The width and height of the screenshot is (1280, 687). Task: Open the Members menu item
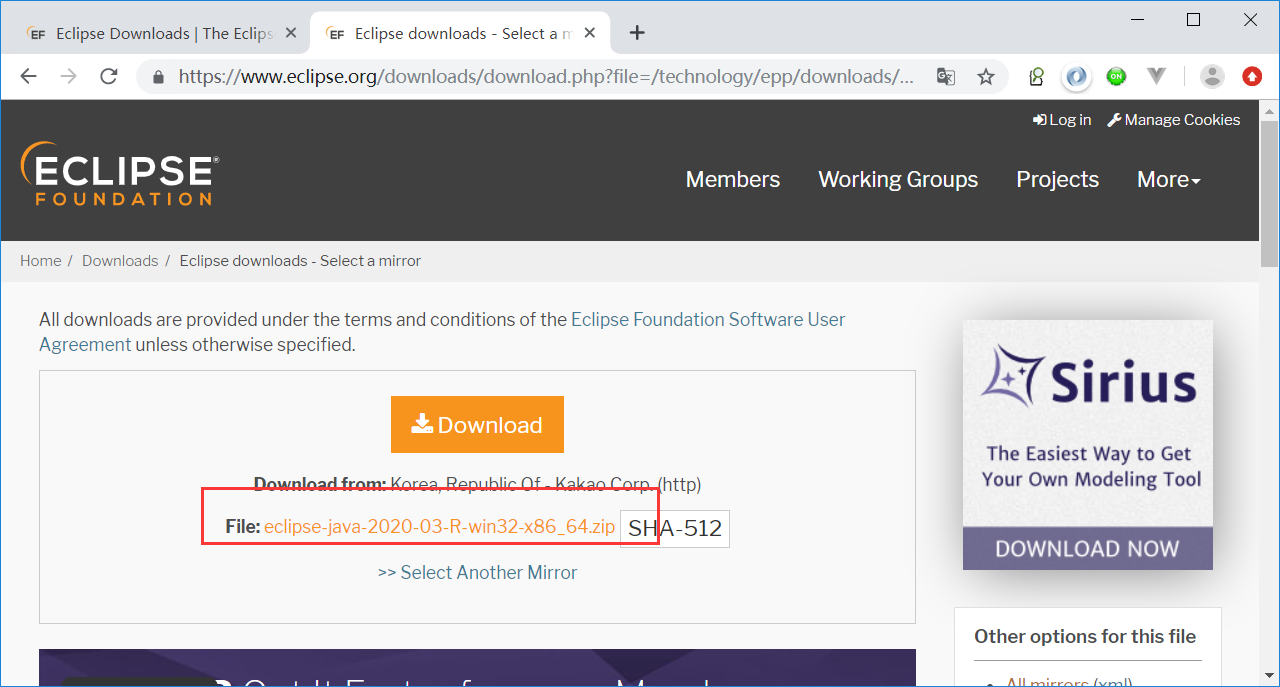(733, 180)
